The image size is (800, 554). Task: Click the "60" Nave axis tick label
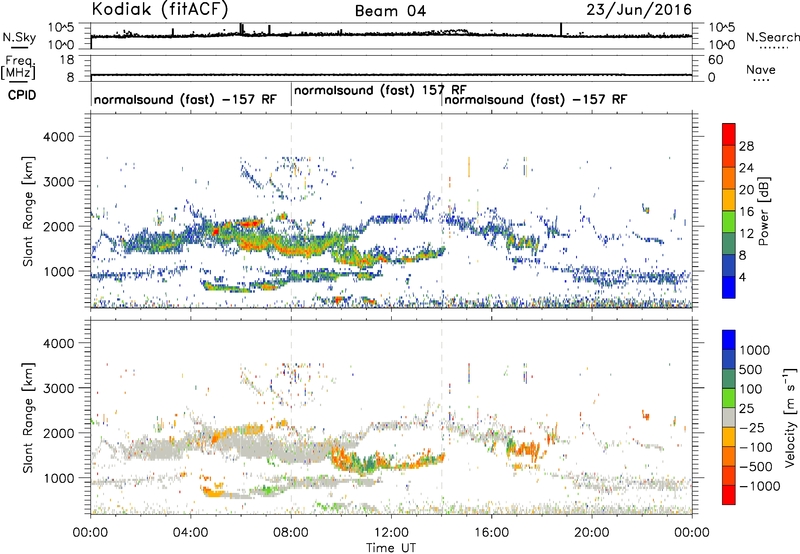coord(715,60)
